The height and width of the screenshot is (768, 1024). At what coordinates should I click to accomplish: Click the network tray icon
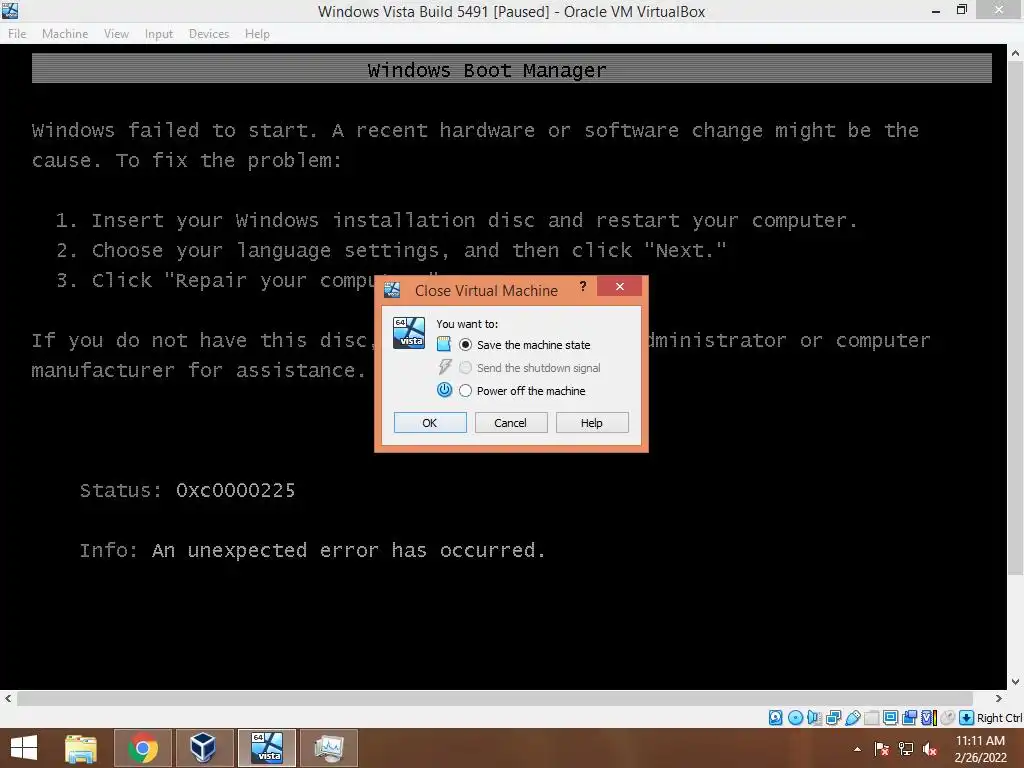906,749
